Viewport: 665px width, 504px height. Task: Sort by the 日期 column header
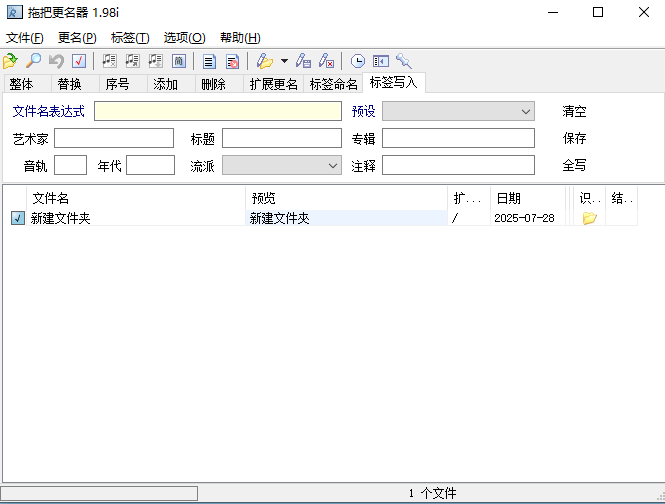click(x=528, y=198)
